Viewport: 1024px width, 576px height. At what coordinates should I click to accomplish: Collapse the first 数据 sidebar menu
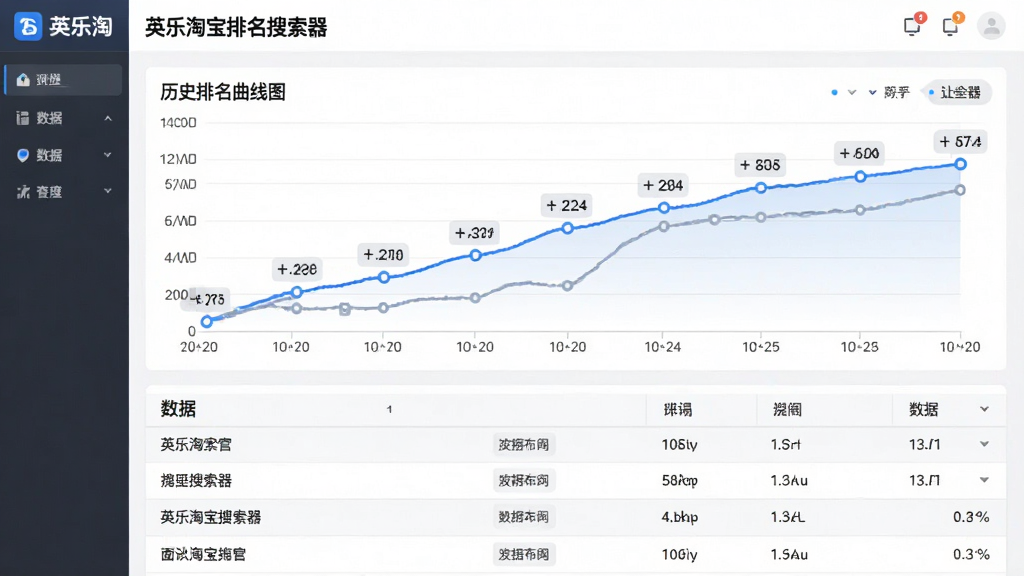(x=108, y=118)
